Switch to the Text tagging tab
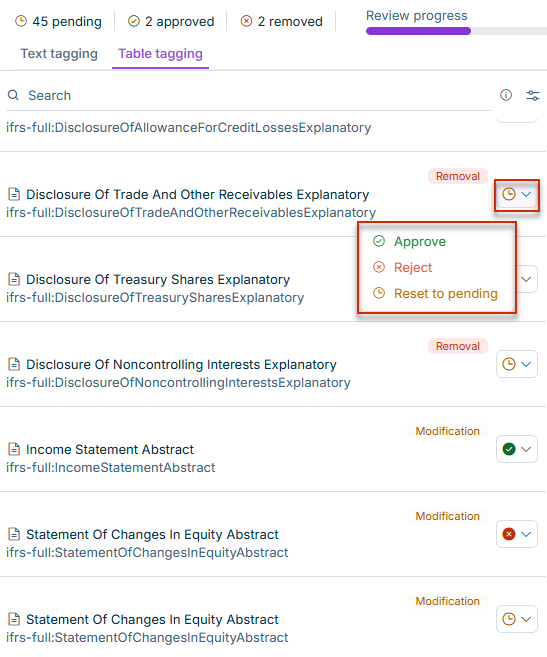 (x=59, y=54)
